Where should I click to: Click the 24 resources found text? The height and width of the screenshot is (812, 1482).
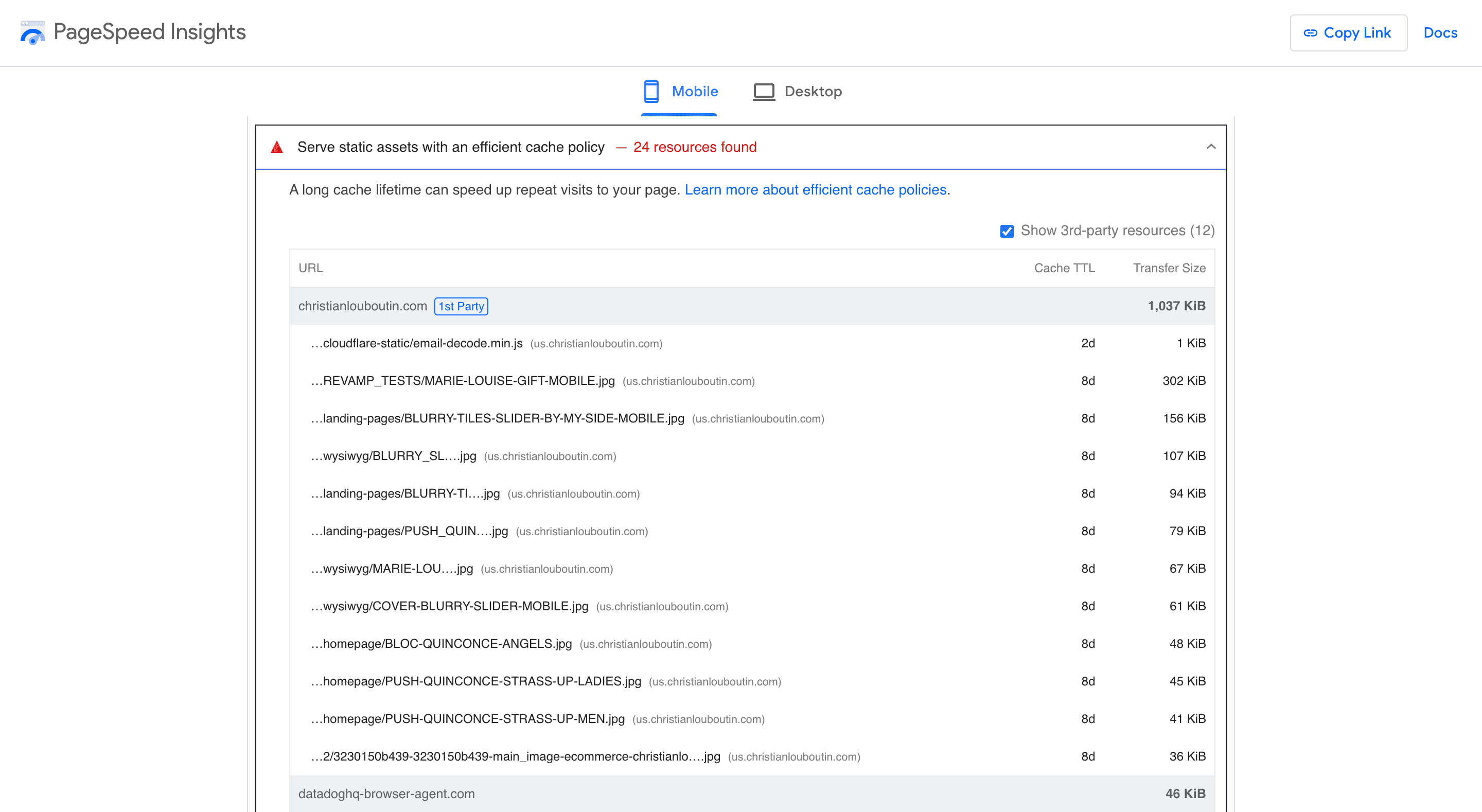[694, 147]
